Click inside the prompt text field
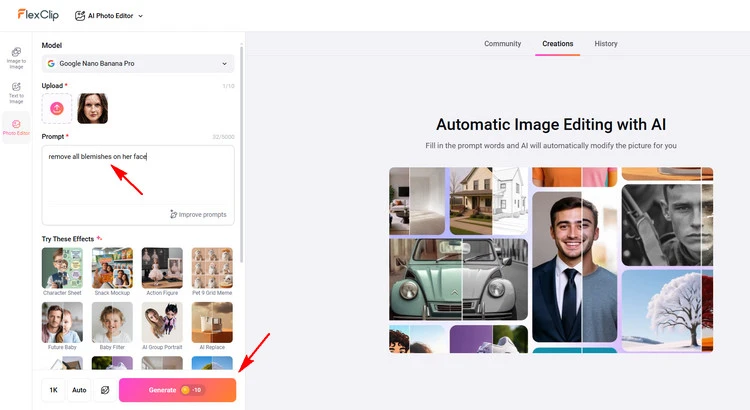 (x=138, y=180)
